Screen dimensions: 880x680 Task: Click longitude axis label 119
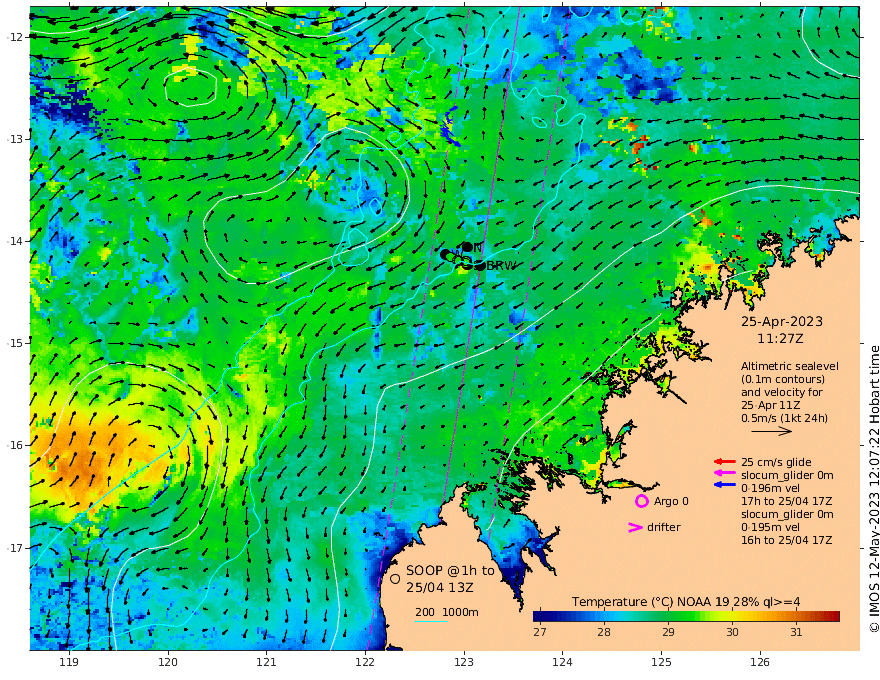(x=69, y=662)
